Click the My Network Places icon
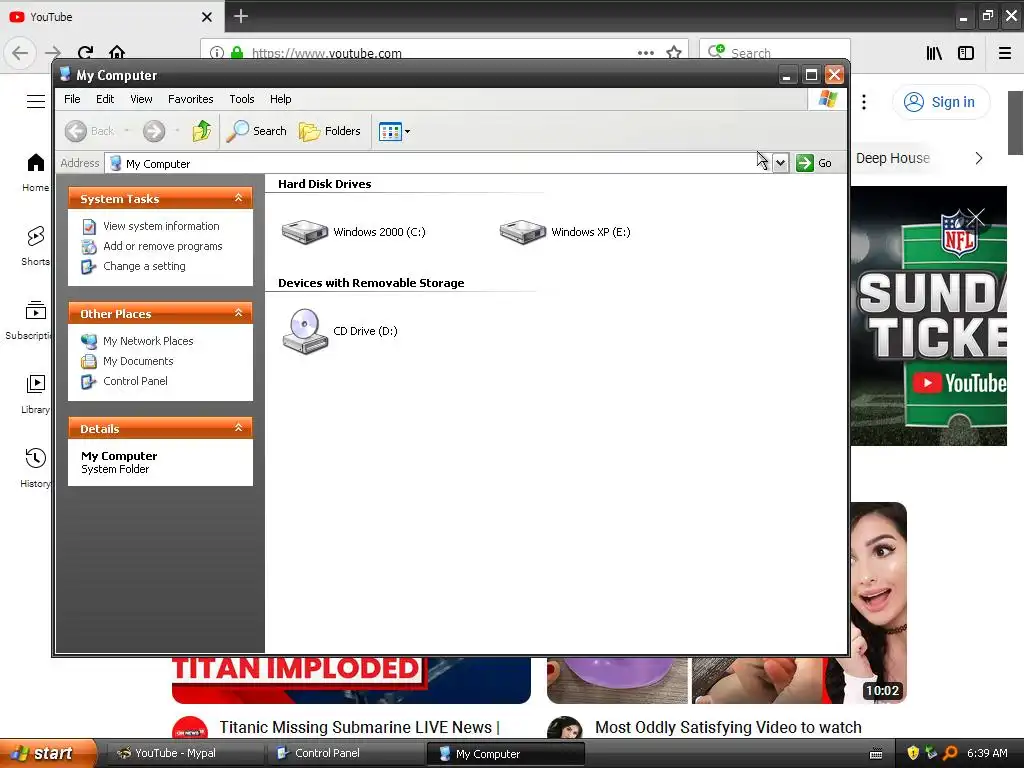 pos(89,341)
